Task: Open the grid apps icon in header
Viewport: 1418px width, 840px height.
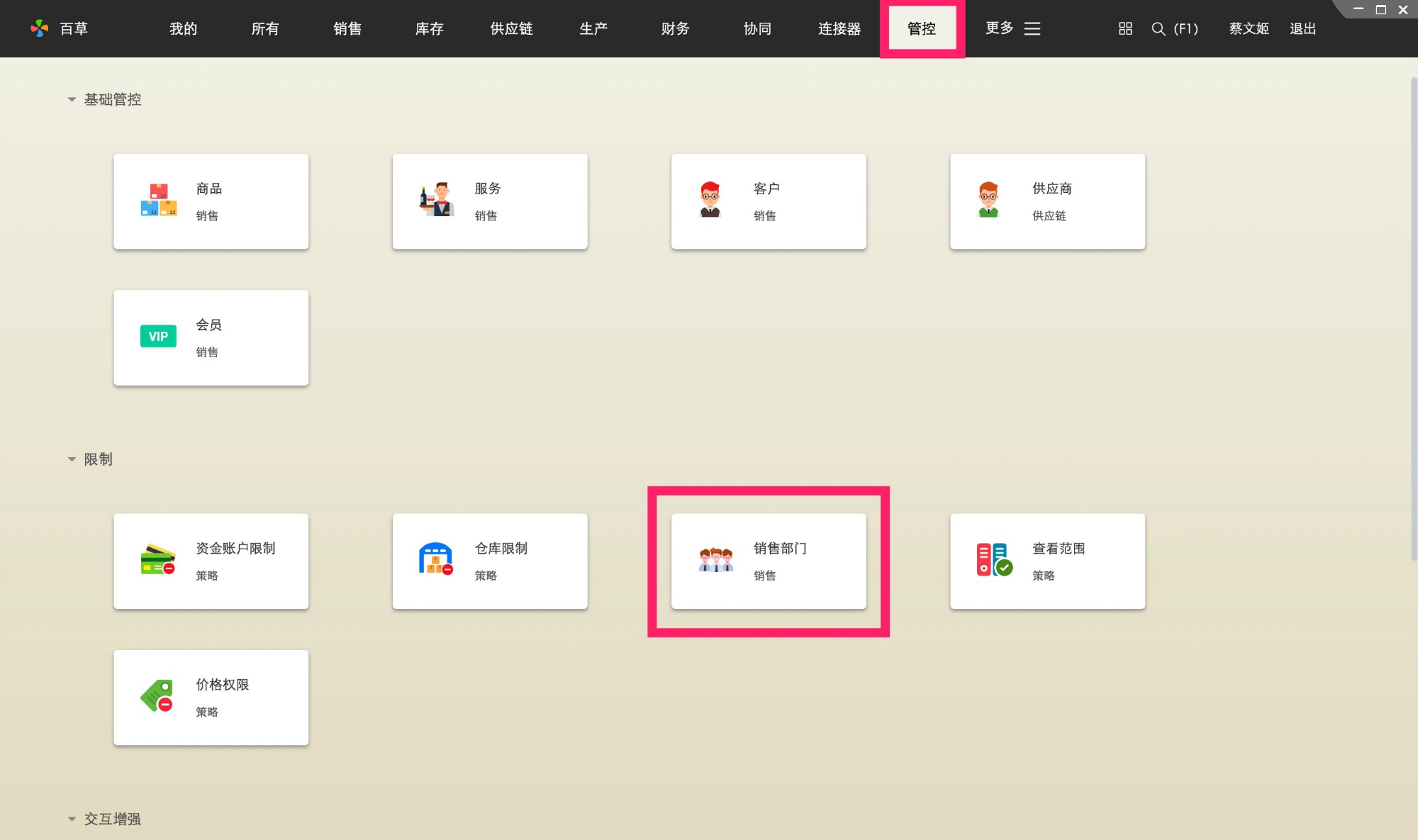Action: (1125, 28)
